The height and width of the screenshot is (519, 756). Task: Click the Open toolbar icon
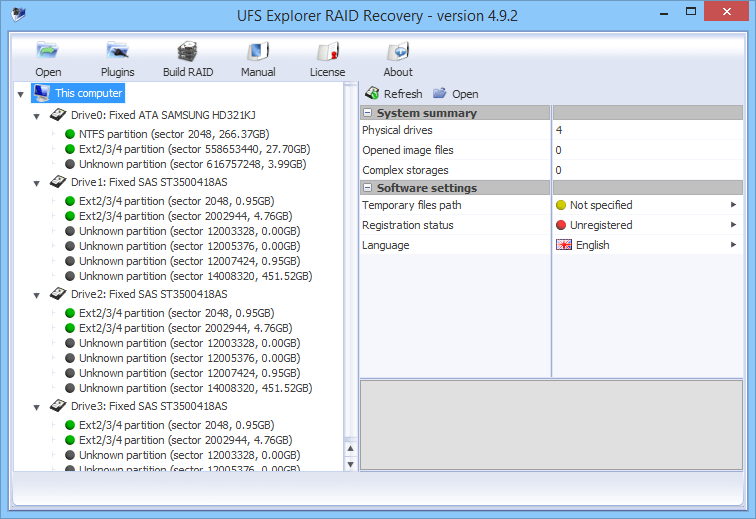[x=47, y=51]
